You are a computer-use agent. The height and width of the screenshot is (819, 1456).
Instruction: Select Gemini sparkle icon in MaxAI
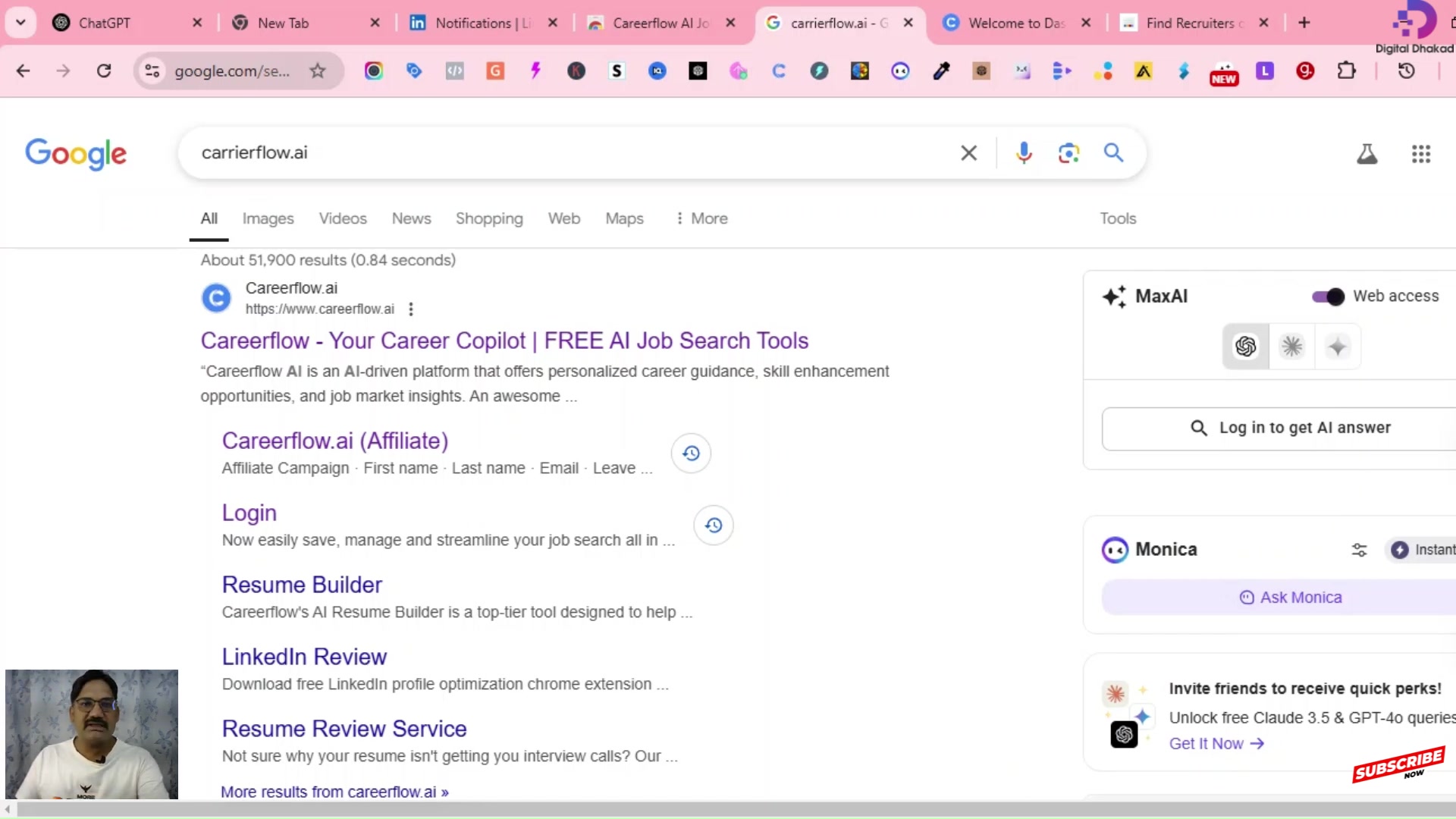pos(1338,347)
